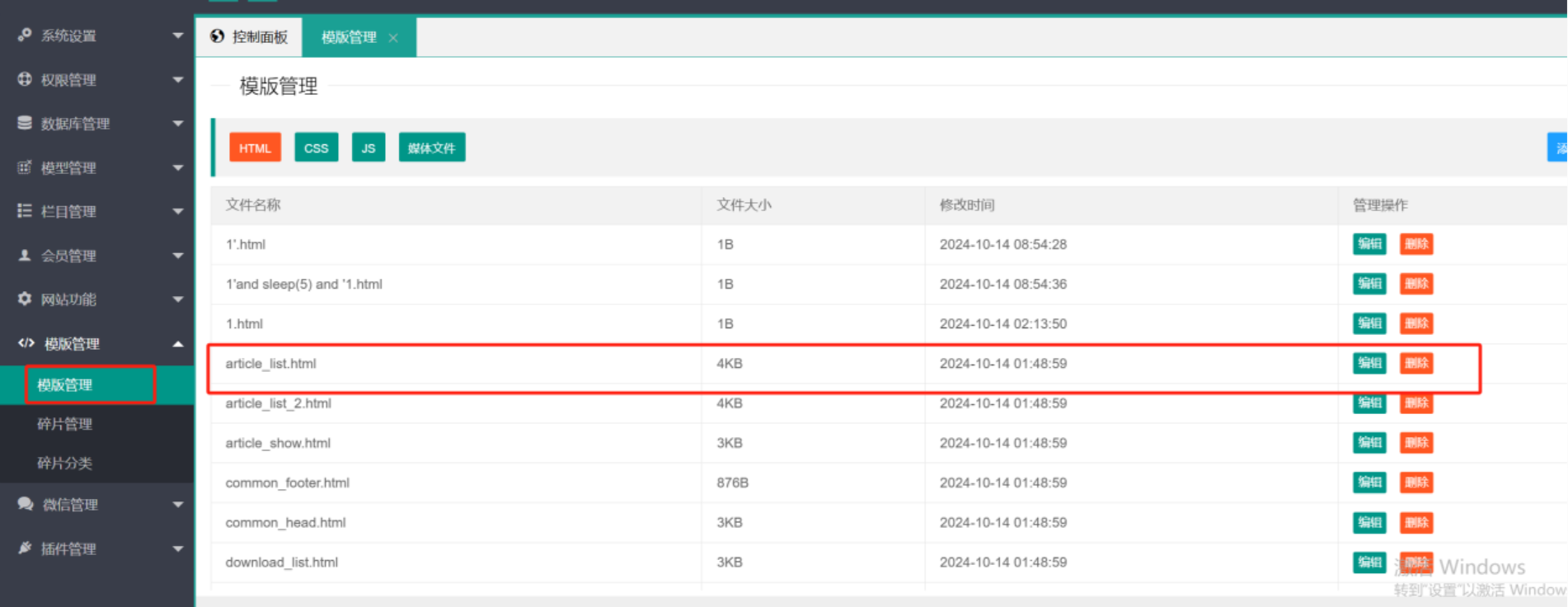
Task: Close the 模版管理 tab
Action: (393, 38)
